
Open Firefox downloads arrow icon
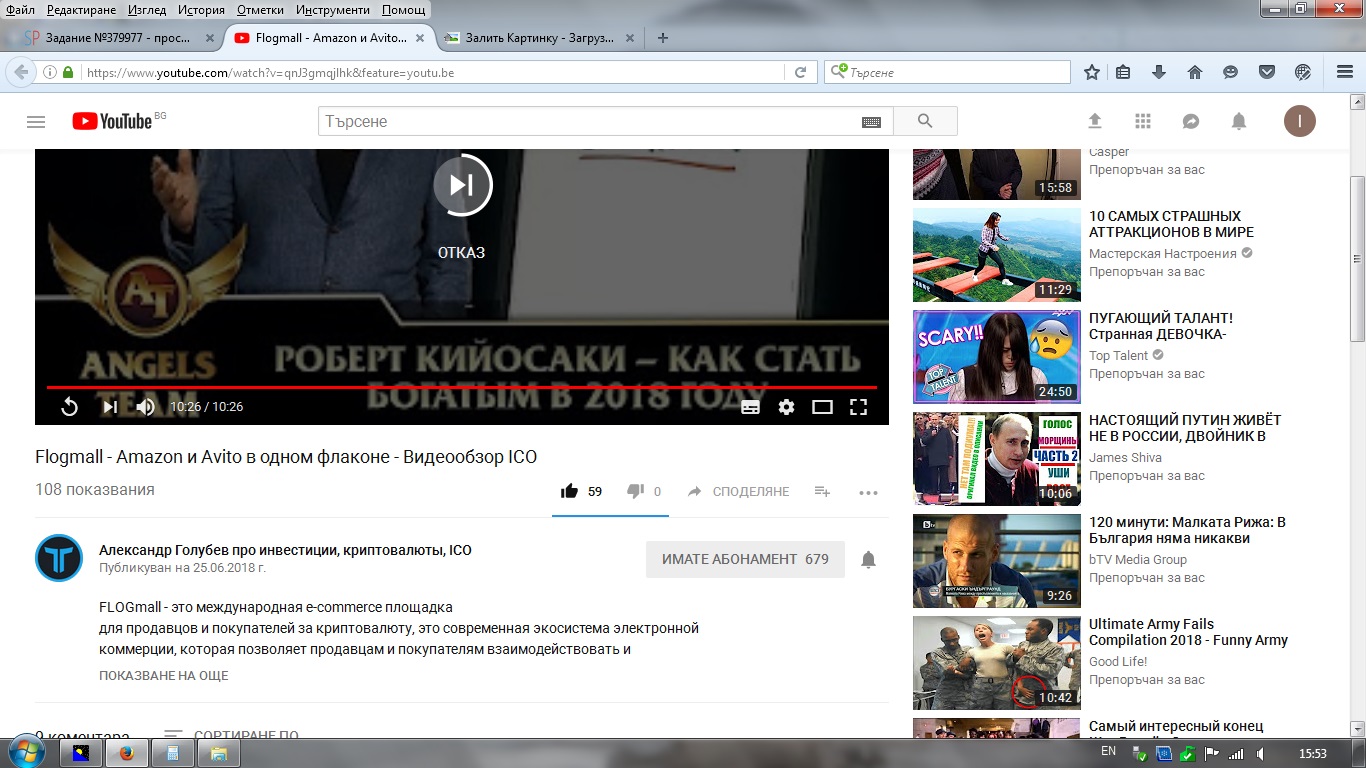click(1159, 72)
